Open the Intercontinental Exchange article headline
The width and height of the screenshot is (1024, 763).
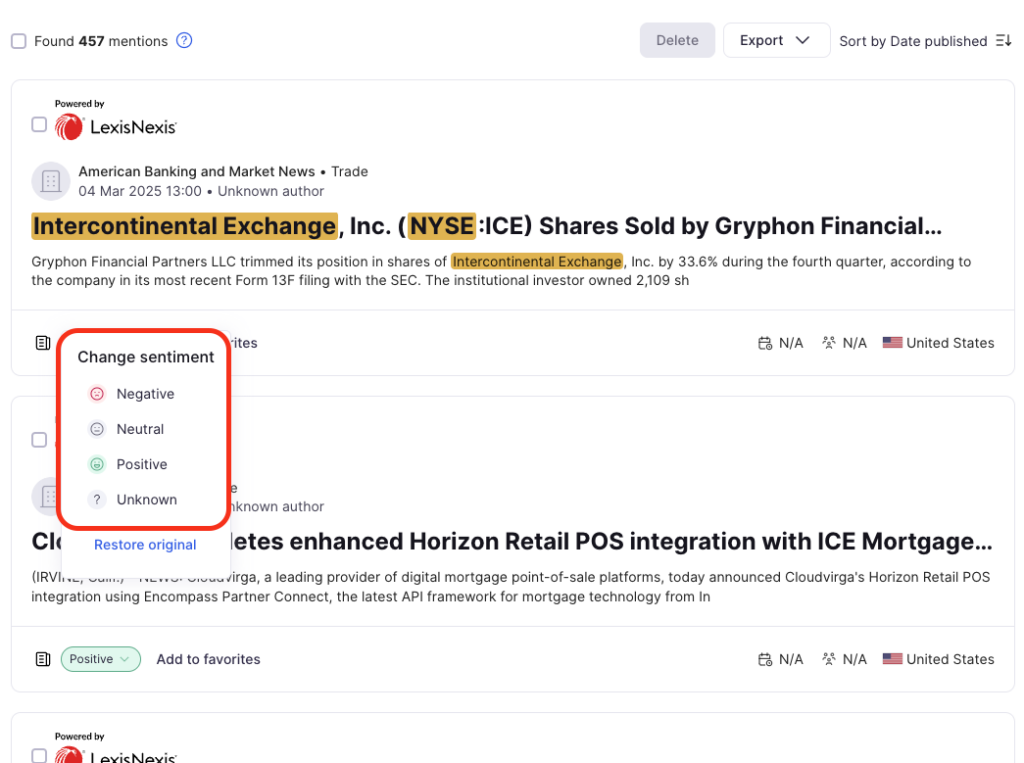pyautogui.click(x=486, y=226)
